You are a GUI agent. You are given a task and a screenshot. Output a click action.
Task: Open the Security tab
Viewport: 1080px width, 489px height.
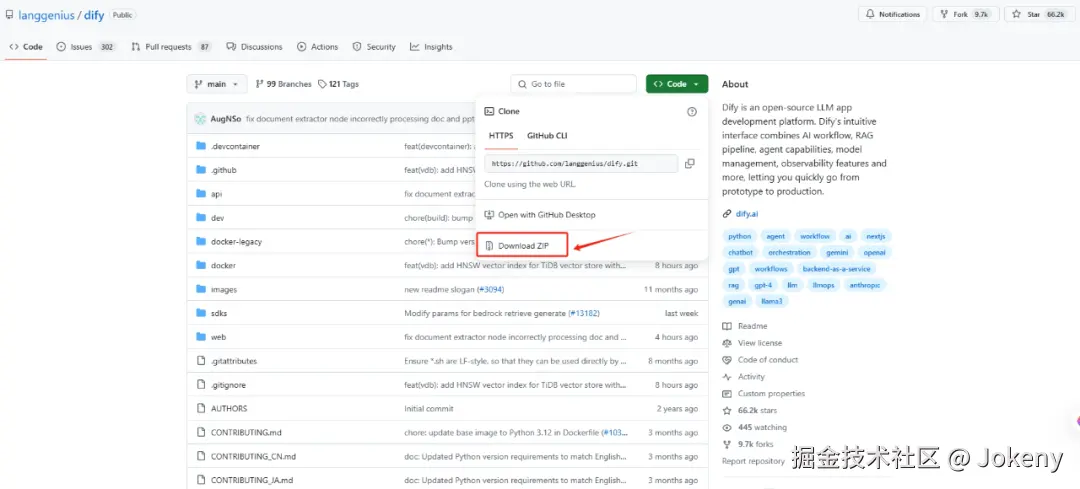[x=374, y=47]
